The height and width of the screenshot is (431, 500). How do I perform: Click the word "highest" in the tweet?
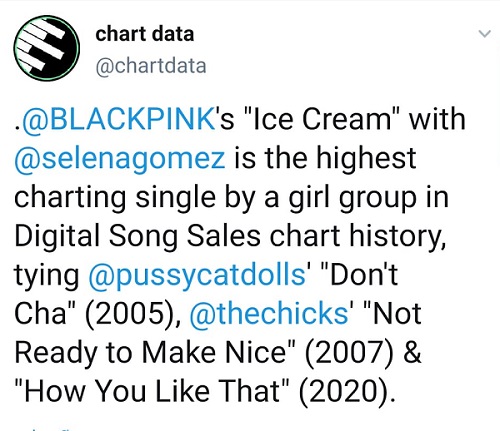366,158
